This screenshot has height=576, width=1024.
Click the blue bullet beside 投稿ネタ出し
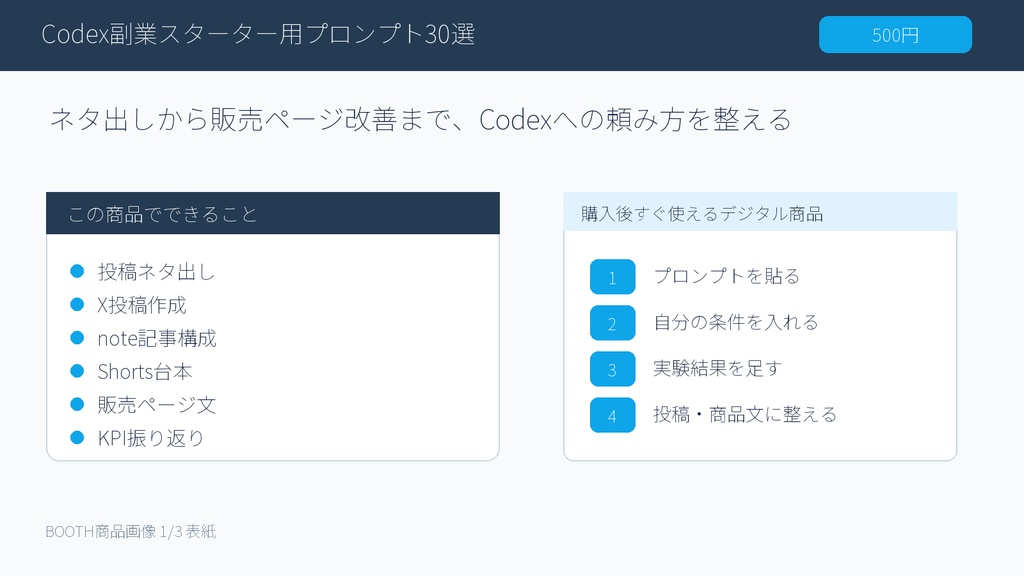point(77,271)
